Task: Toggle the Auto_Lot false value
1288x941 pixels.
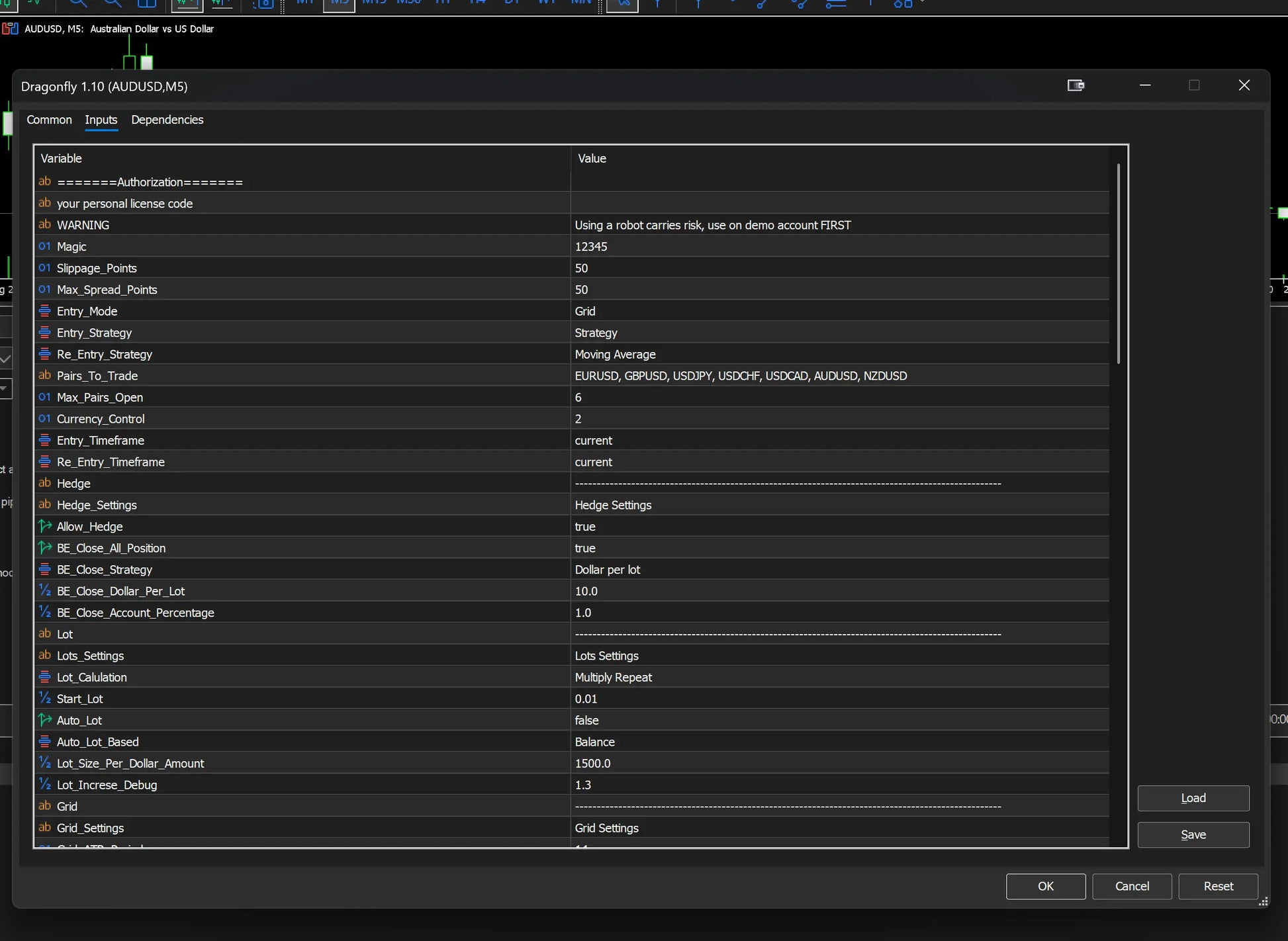Action: pyautogui.click(x=839, y=720)
